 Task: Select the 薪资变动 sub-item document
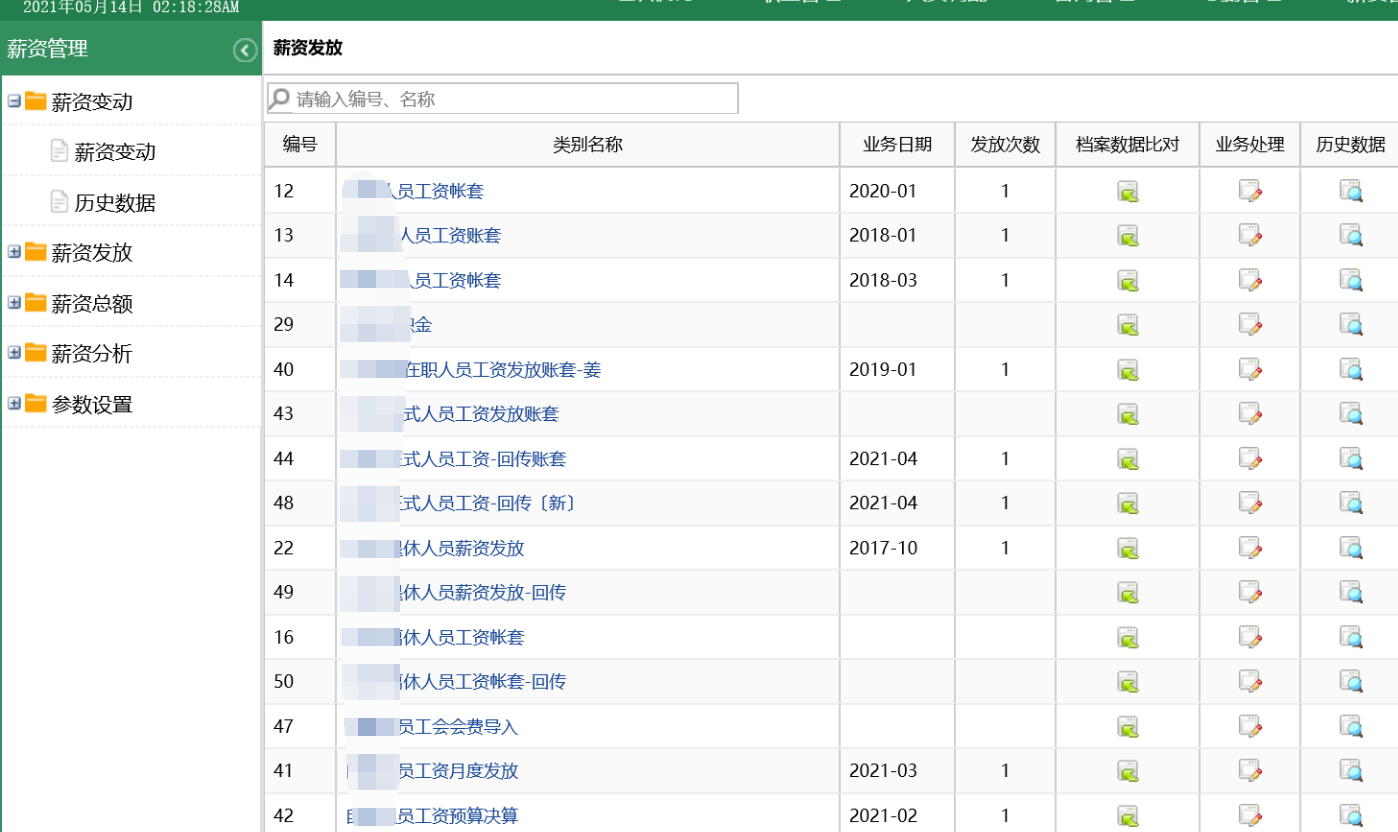pos(114,152)
